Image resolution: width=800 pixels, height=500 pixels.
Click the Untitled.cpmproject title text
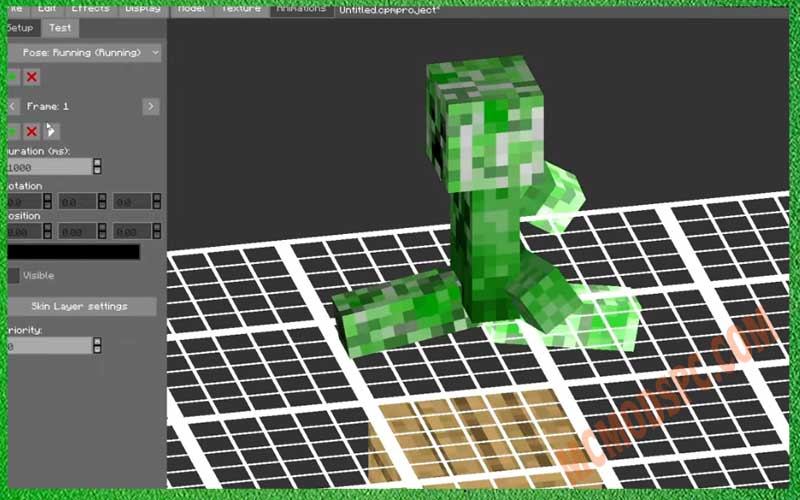[389, 10]
